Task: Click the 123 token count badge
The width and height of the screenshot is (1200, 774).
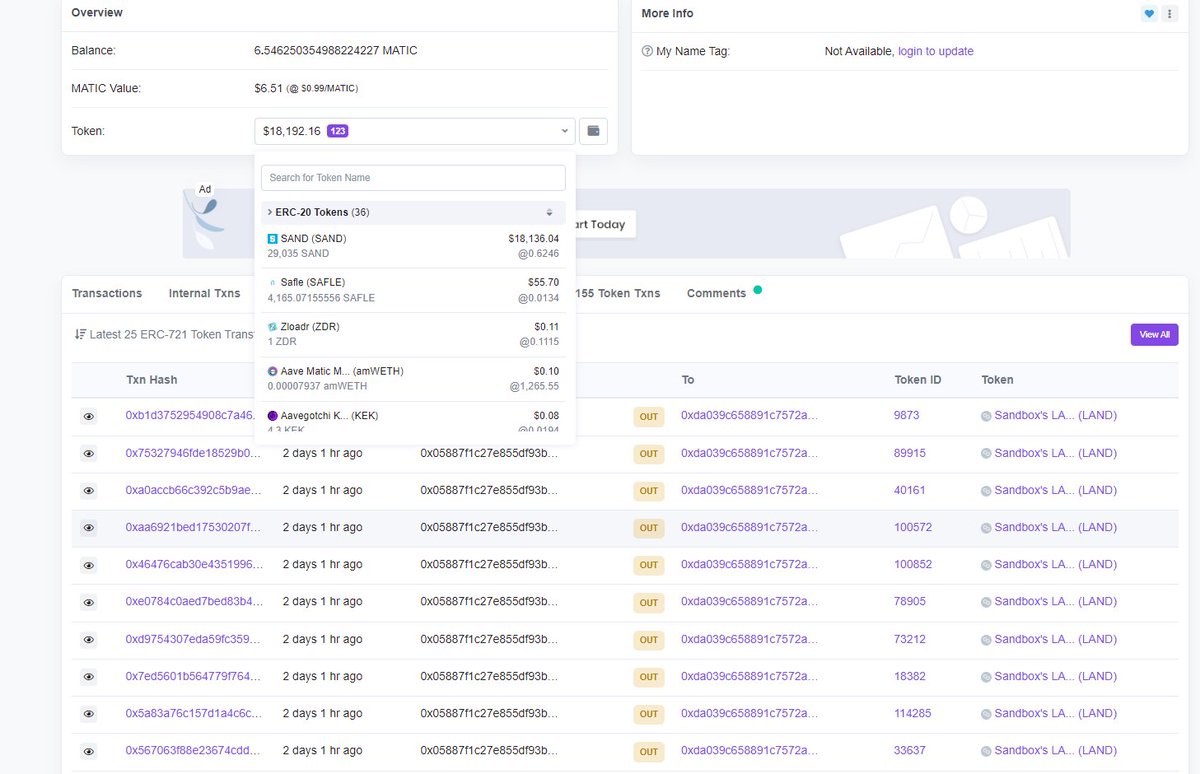Action: tap(337, 131)
